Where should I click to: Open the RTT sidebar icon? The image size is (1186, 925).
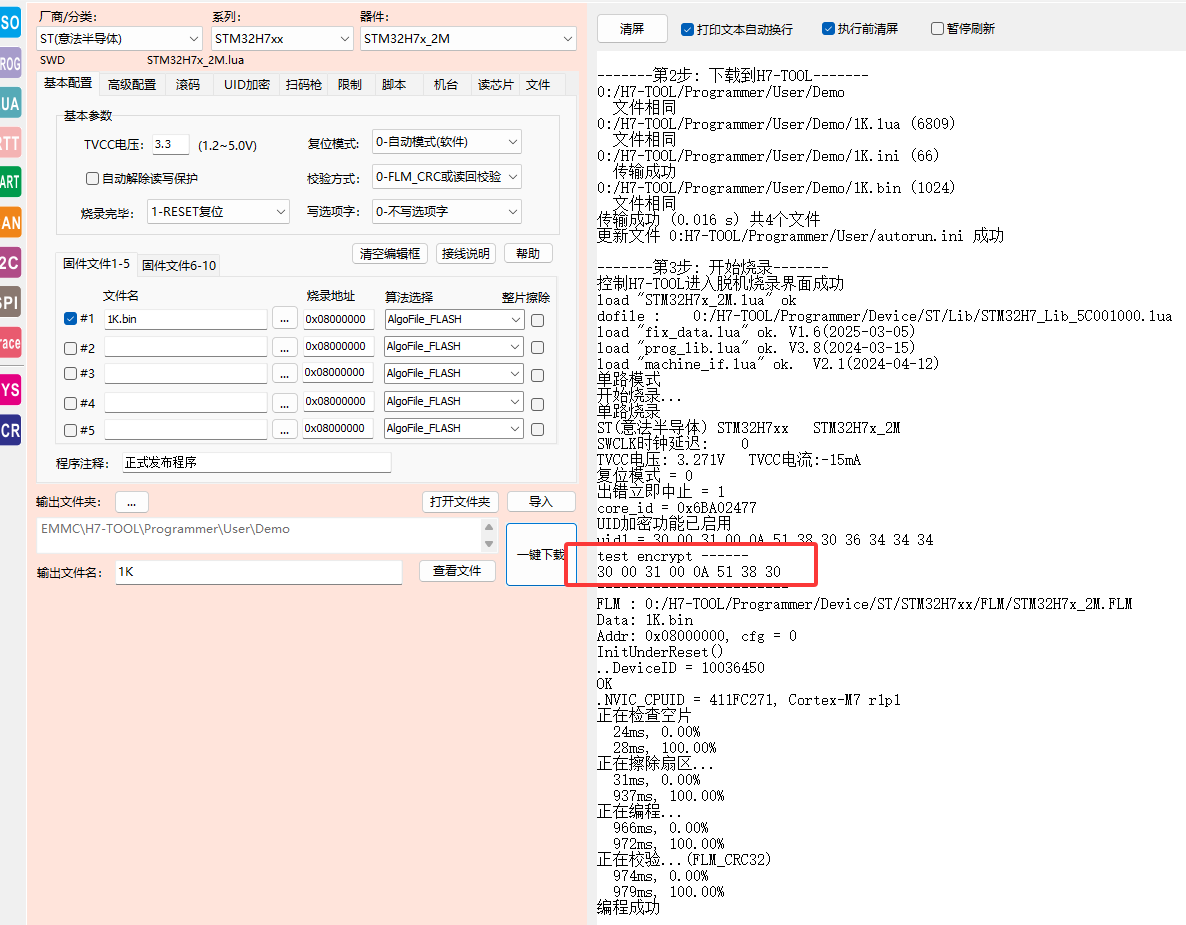tap(10, 142)
